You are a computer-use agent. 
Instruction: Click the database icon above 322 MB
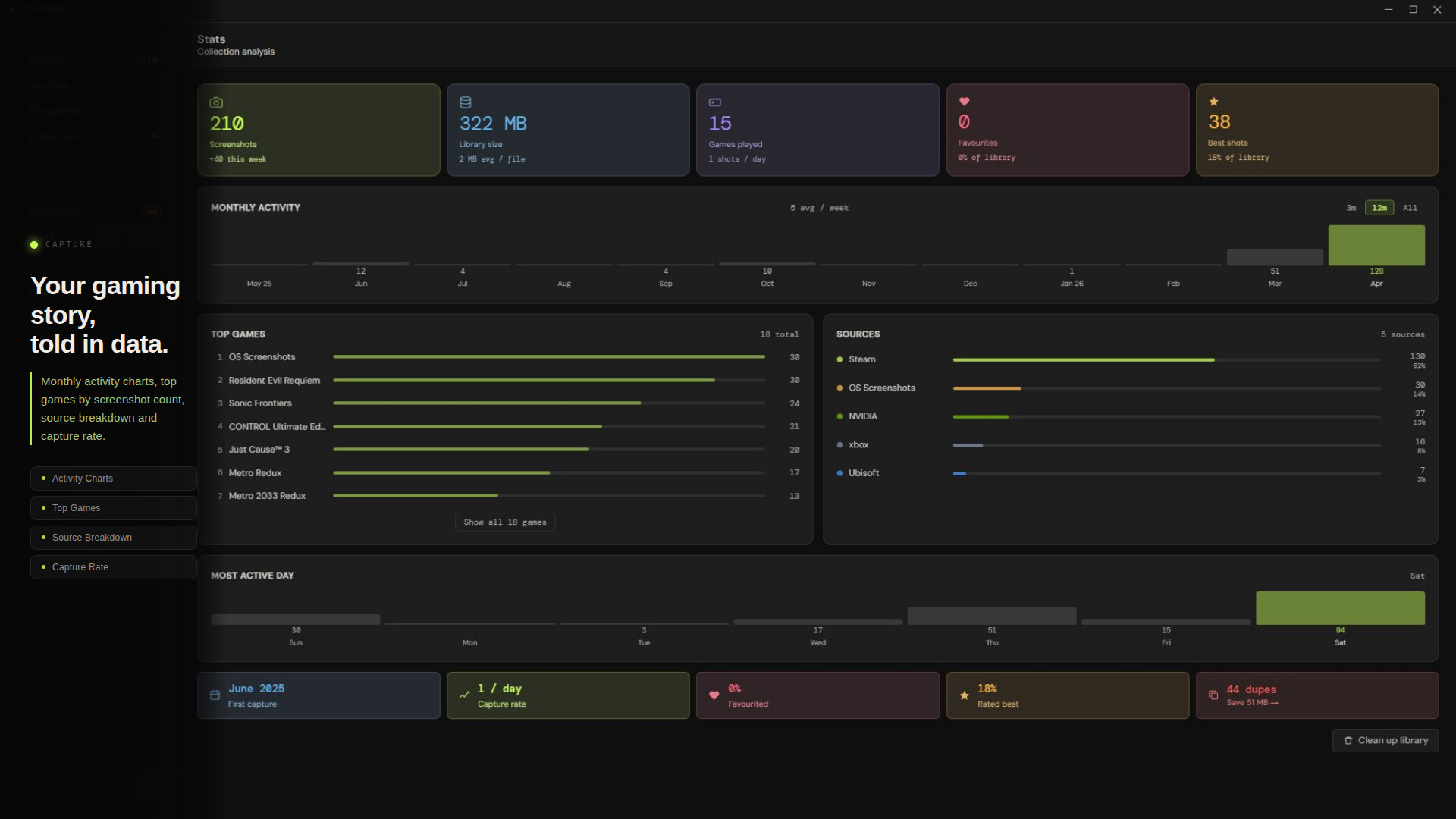coord(466,102)
